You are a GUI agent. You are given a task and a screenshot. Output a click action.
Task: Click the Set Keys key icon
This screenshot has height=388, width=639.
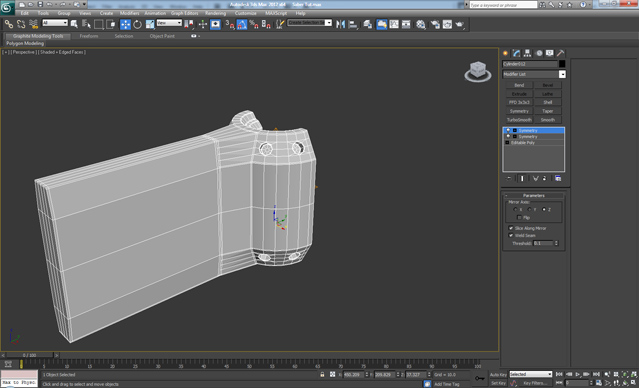(x=479, y=378)
